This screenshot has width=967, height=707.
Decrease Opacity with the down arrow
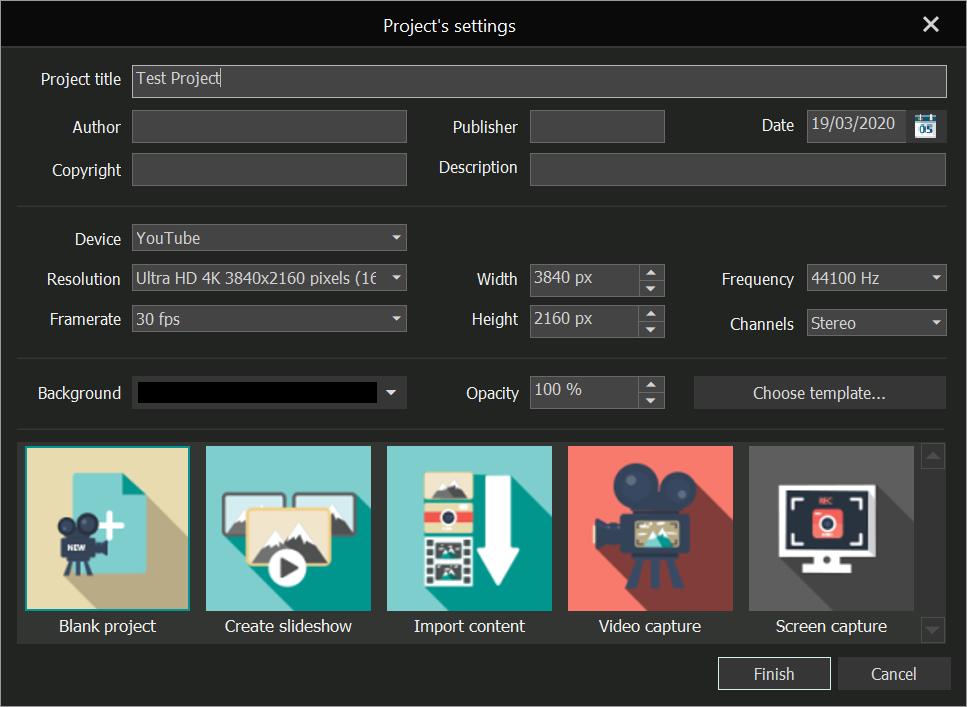(x=651, y=401)
